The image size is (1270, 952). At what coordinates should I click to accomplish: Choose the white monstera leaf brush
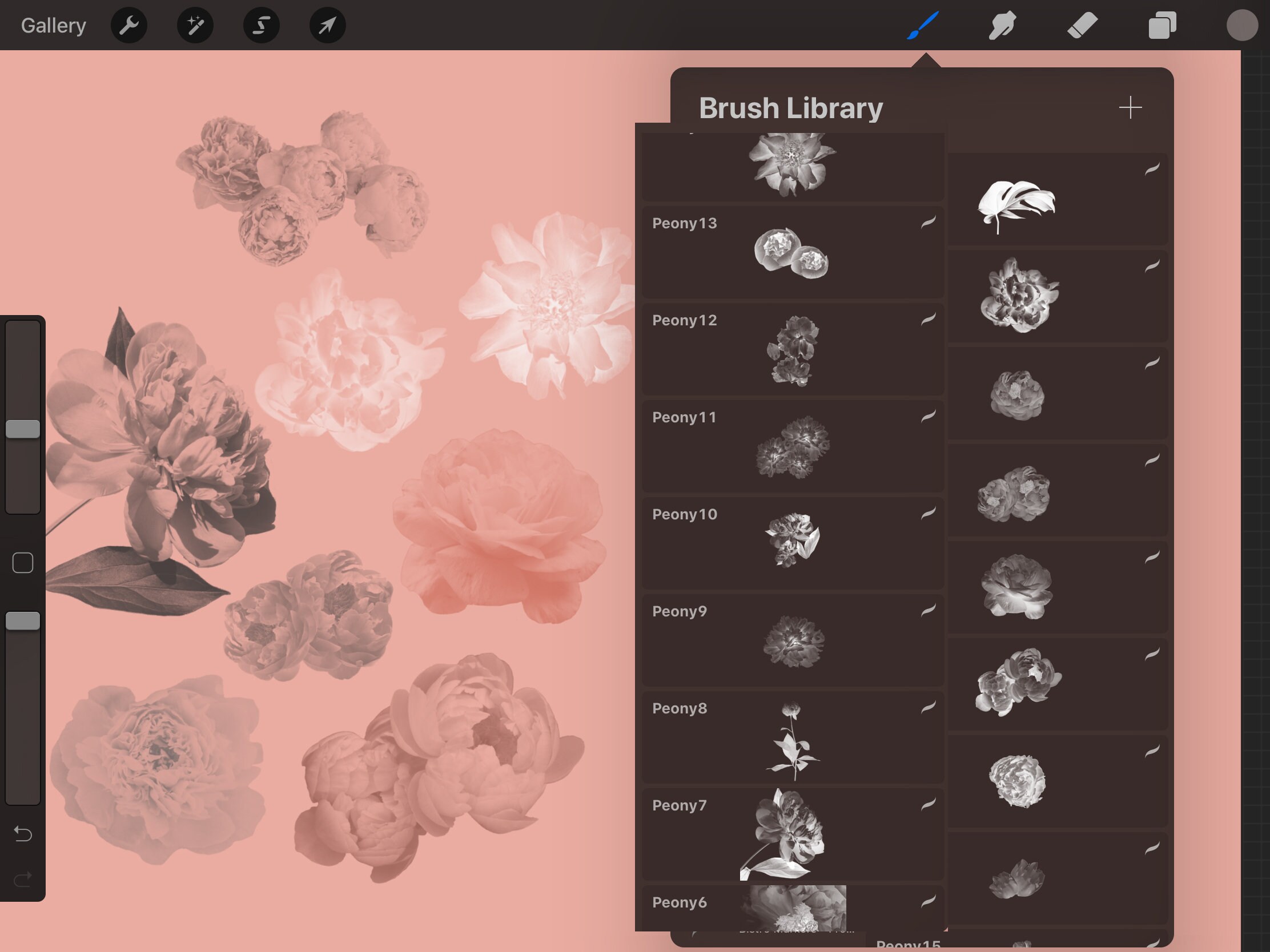(x=1058, y=199)
